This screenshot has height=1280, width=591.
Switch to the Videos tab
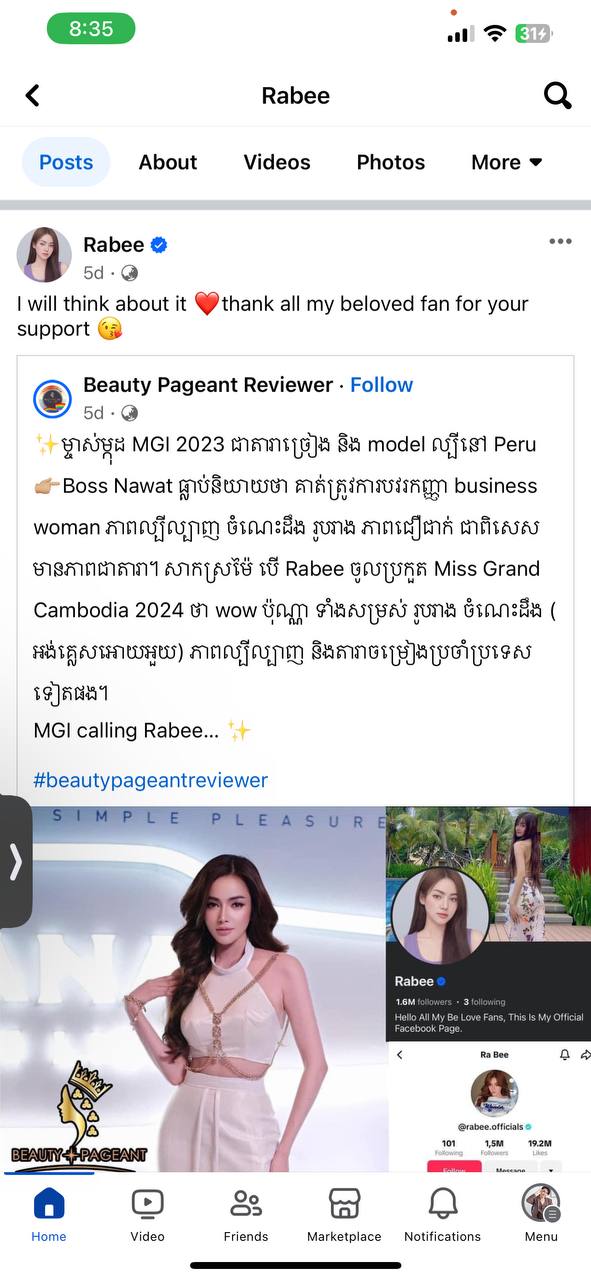277,162
